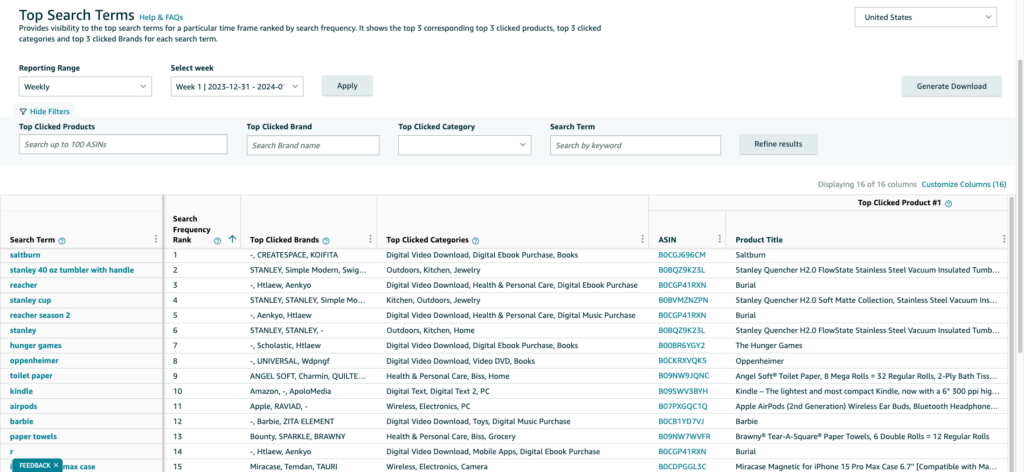This screenshot has height=472, width=1024.
Task: Open the oppenheimer search term
Action: click(34, 360)
